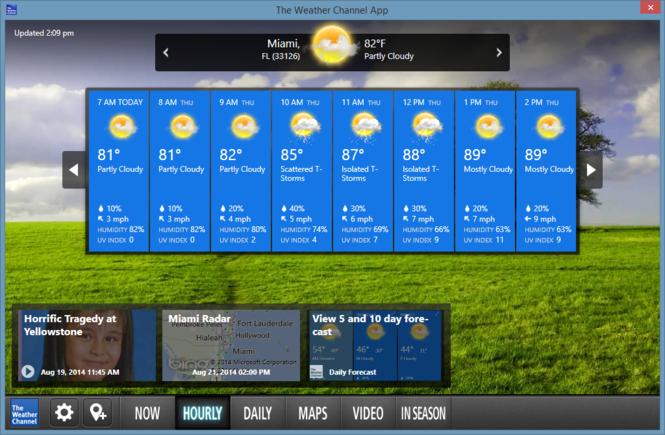
Task: Click the 1 PM THU header
Action: 481,102
